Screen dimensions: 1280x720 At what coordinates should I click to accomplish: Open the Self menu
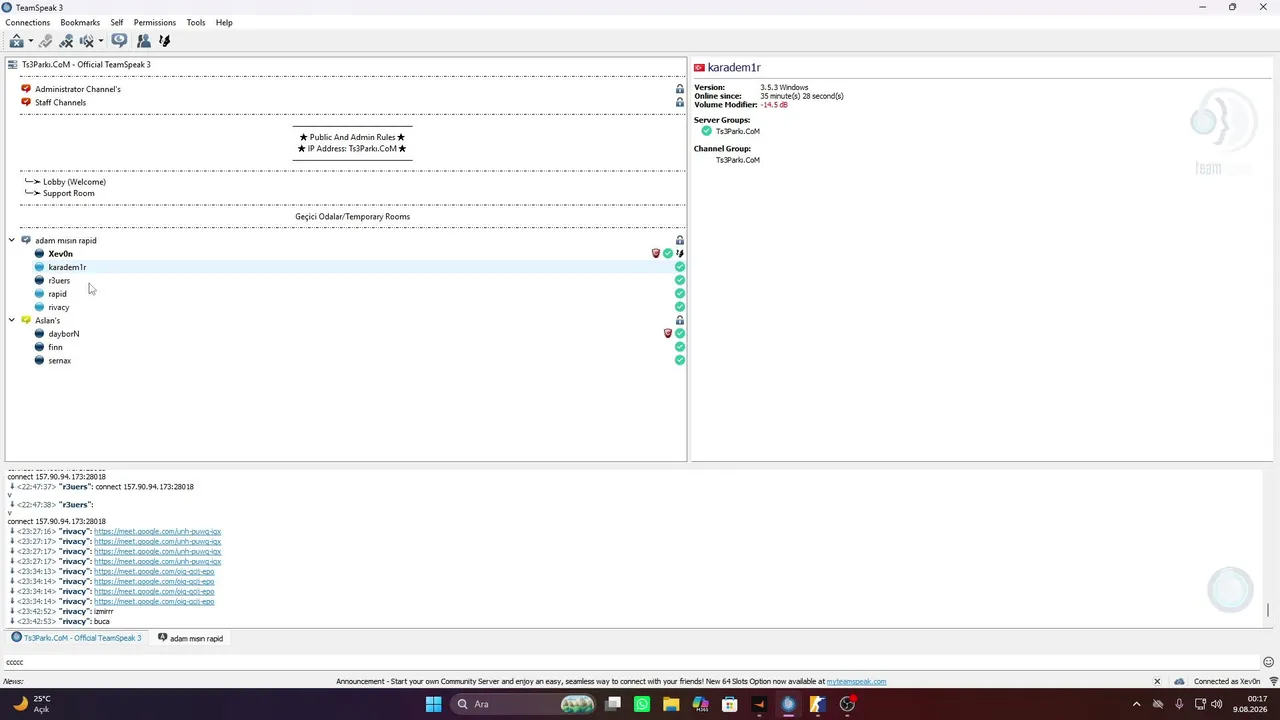click(x=117, y=22)
